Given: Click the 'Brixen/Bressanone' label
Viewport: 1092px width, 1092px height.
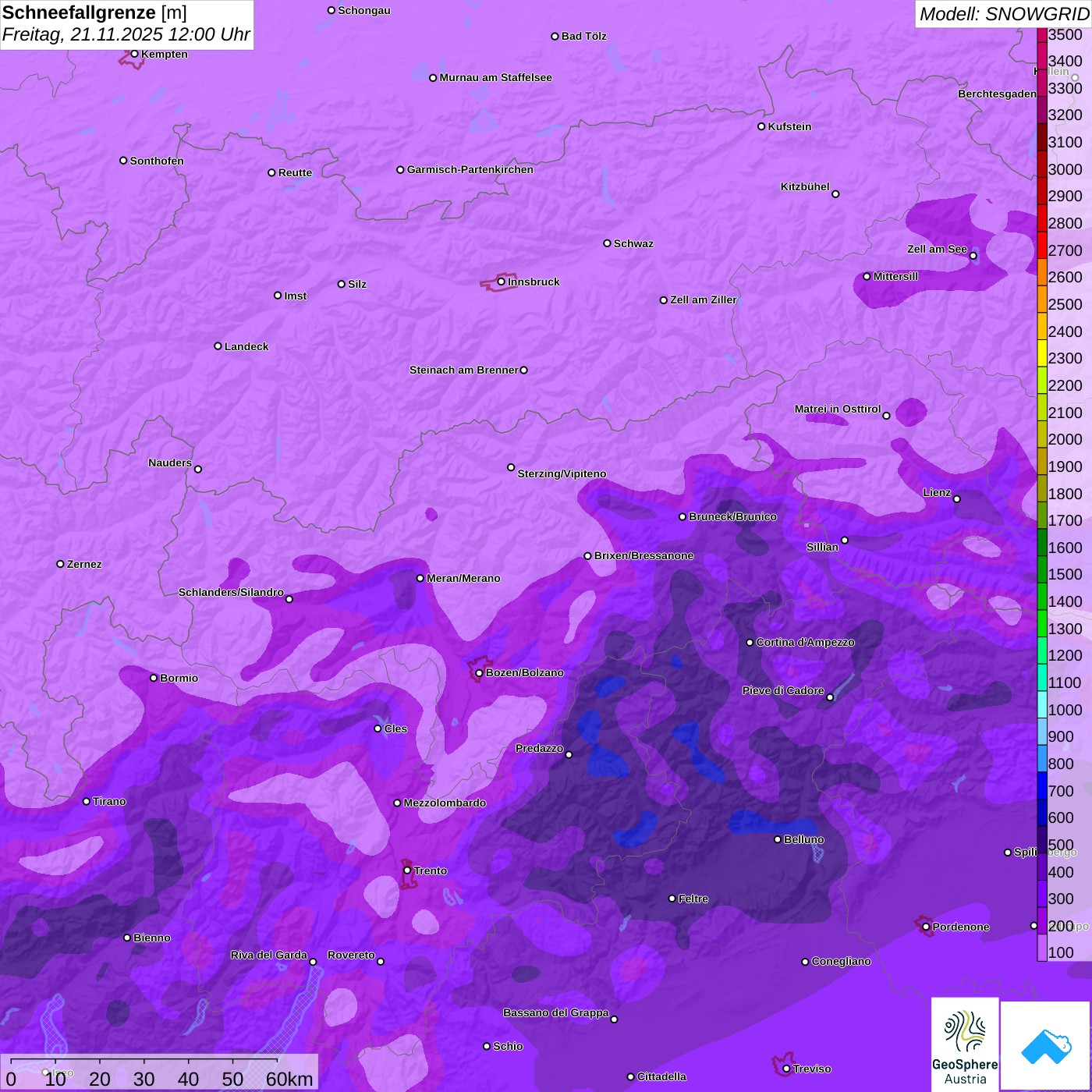Looking at the screenshot, I should [x=644, y=555].
